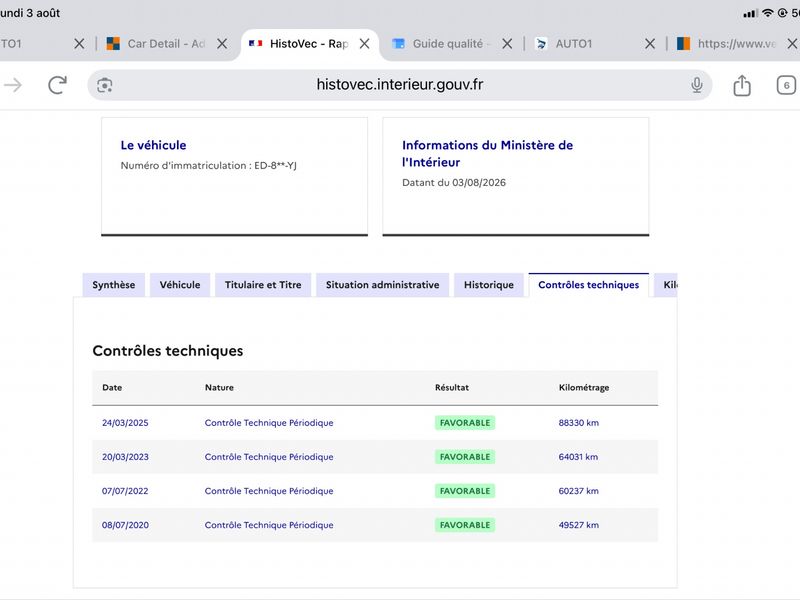This screenshot has width=800, height=600.
Task: Click Informations du Ministère de l'Intérieur heading
Action: point(487,154)
